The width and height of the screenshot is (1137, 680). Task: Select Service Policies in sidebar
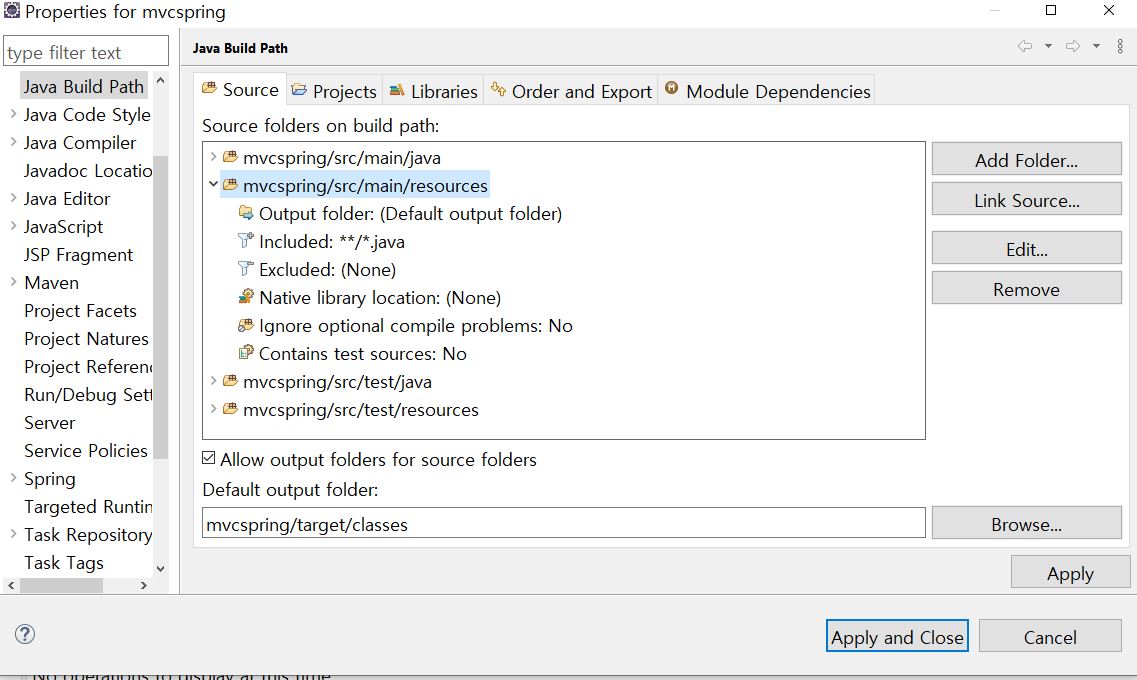(x=86, y=450)
